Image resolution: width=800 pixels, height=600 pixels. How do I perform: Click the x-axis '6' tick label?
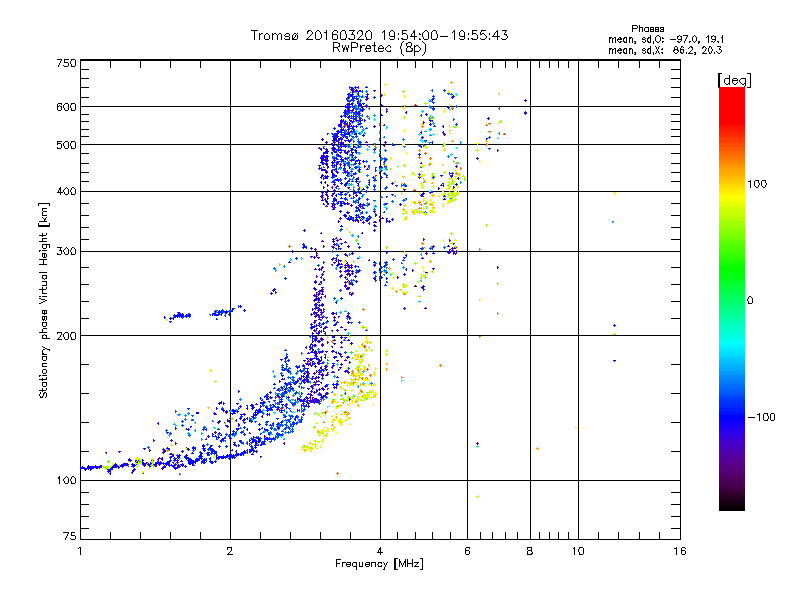467,551
